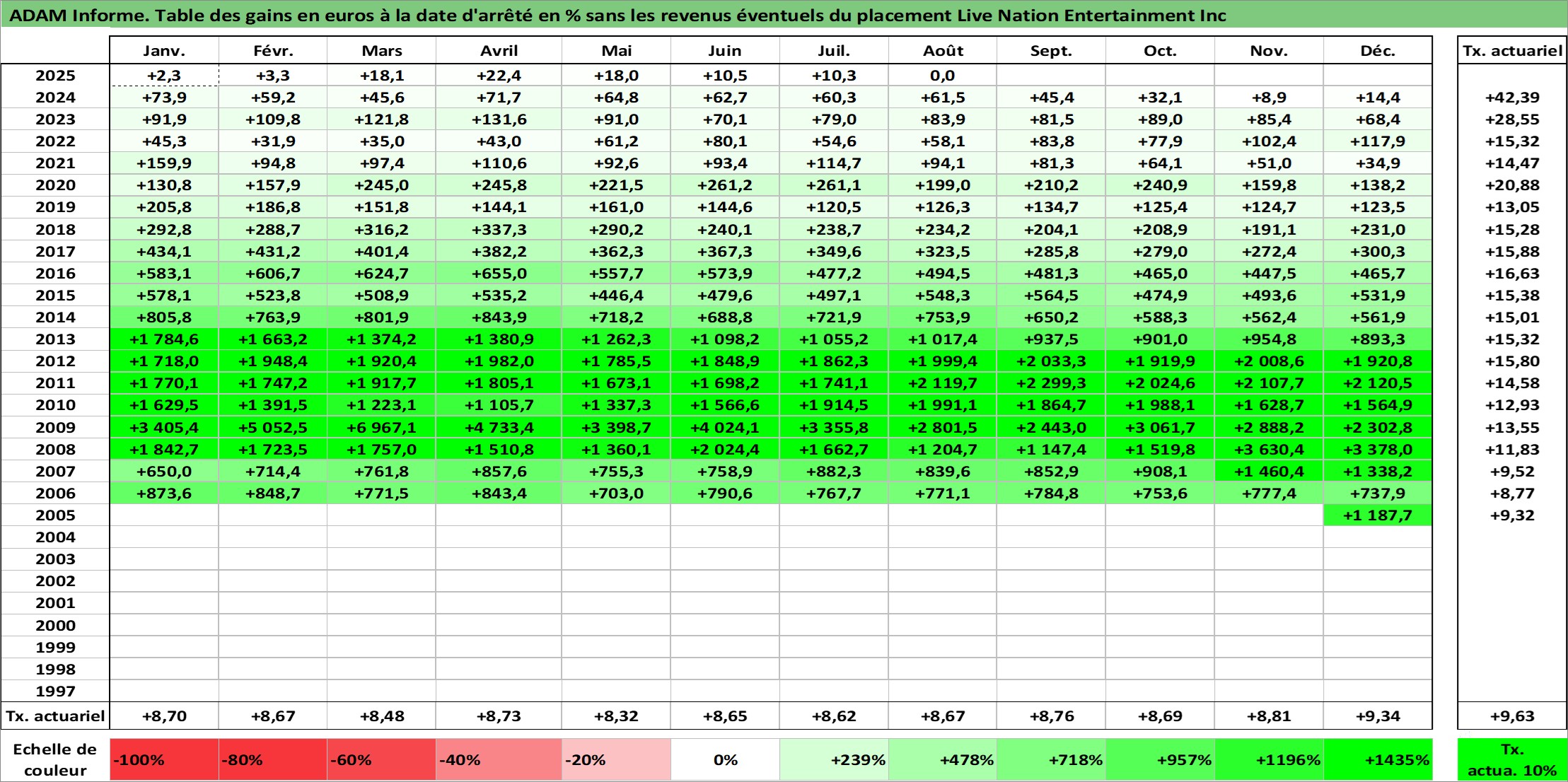Click the actuarial rate +42,39 for 2024
The height and width of the screenshot is (782, 1568).
pyautogui.click(x=1512, y=98)
